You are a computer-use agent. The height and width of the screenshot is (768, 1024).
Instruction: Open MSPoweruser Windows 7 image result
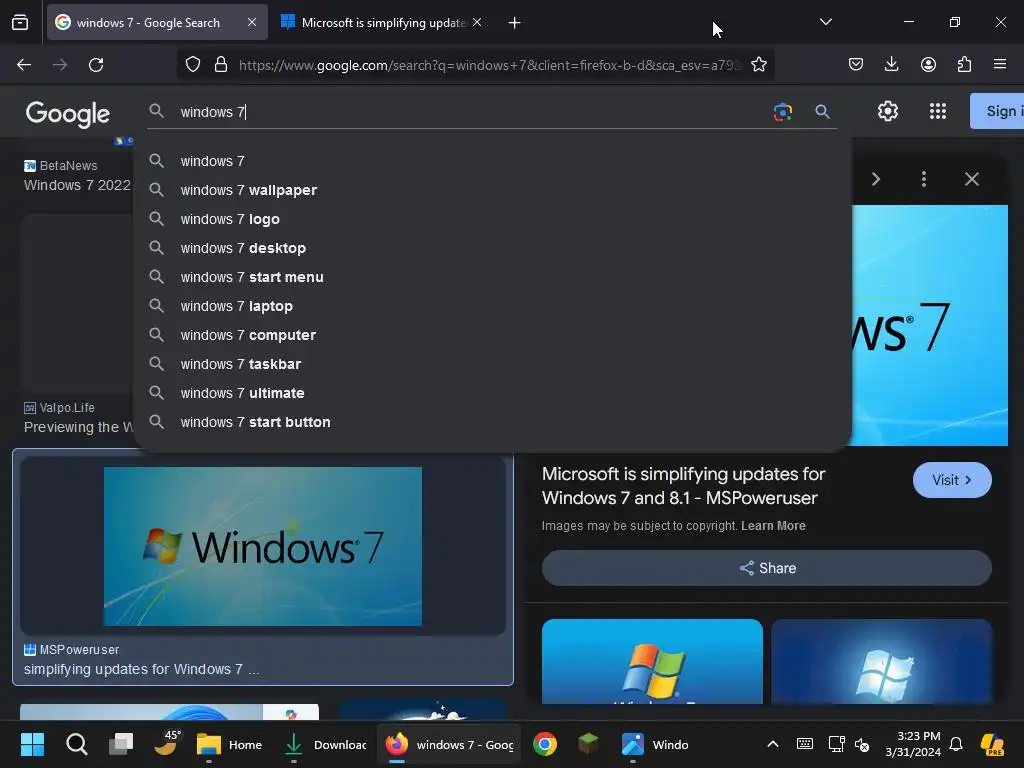click(263, 546)
